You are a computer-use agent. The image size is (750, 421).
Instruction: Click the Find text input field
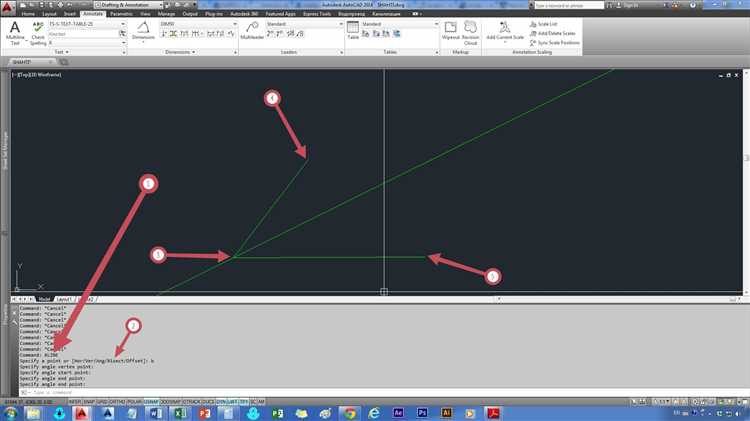pos(83,34)
